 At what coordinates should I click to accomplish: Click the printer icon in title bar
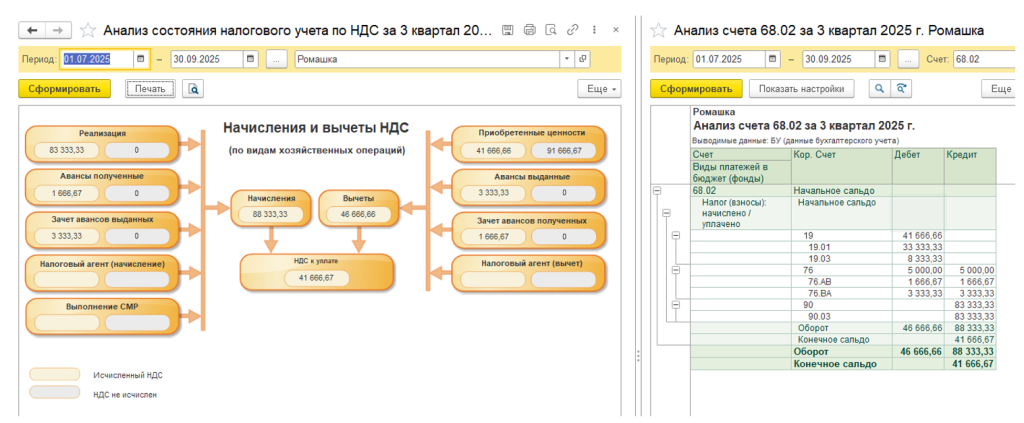529,31
